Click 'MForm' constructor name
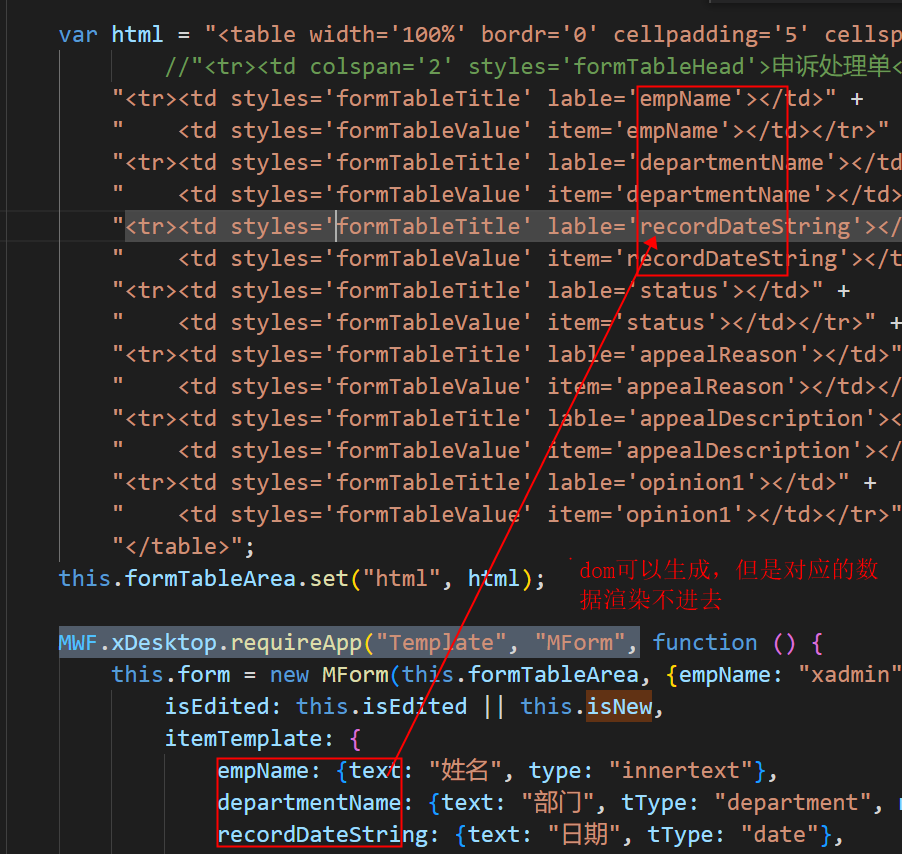 point(355,675)
